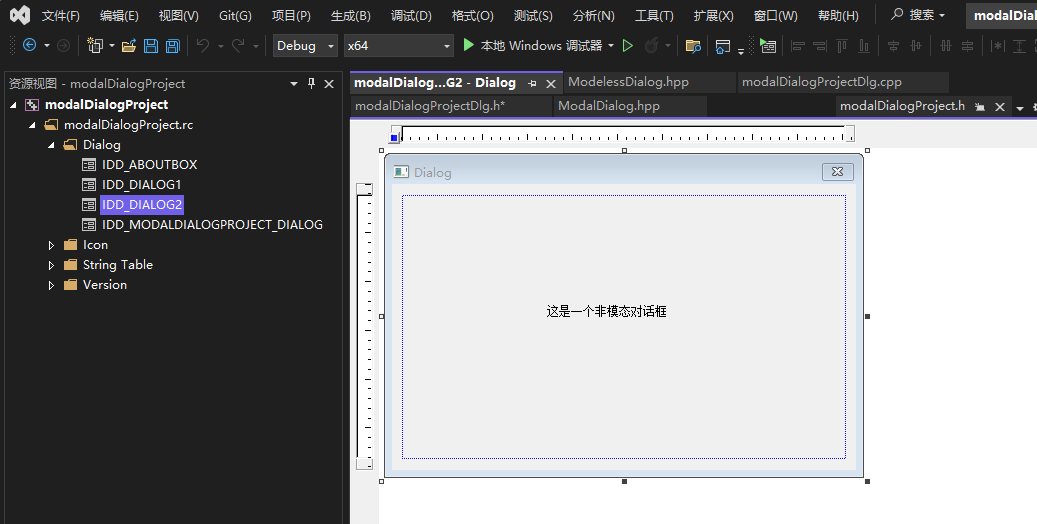The width and height of the screenshot is (1037, 524).
Task: Click the redo arrow icon
Action: 238,45
